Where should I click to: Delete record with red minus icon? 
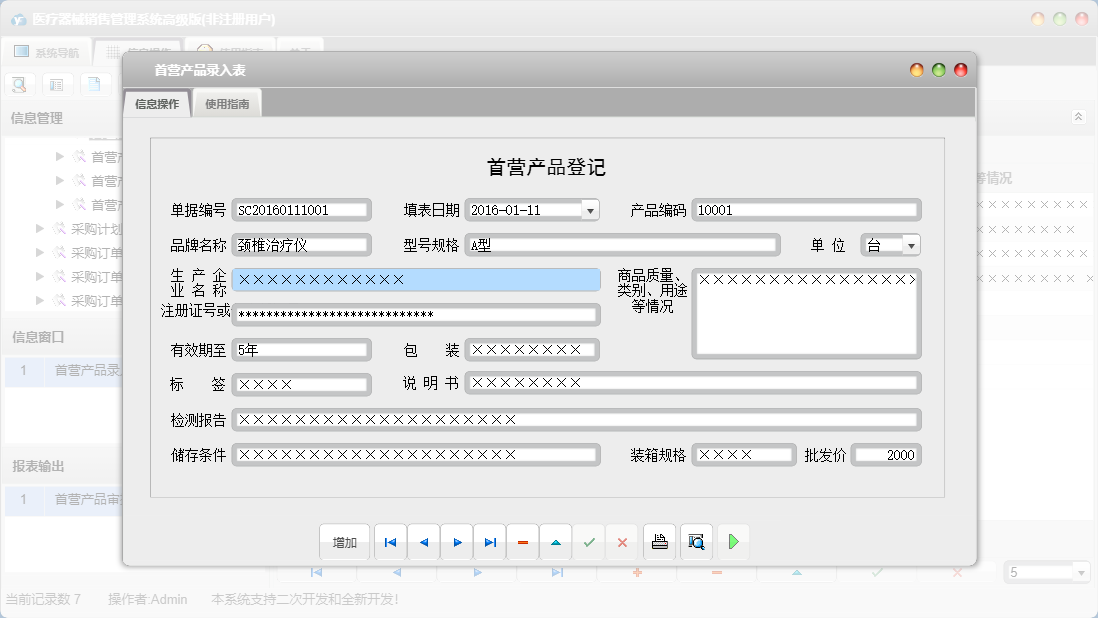(523, 542)
